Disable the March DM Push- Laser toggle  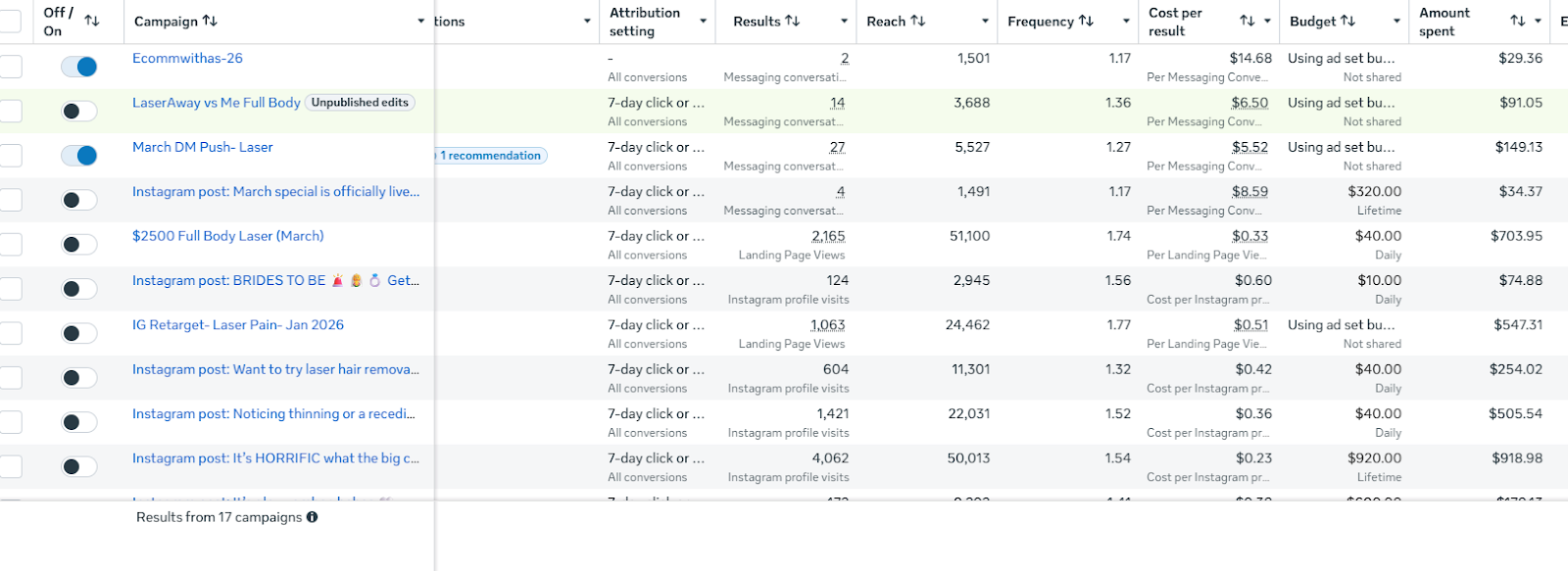point(79,156)
